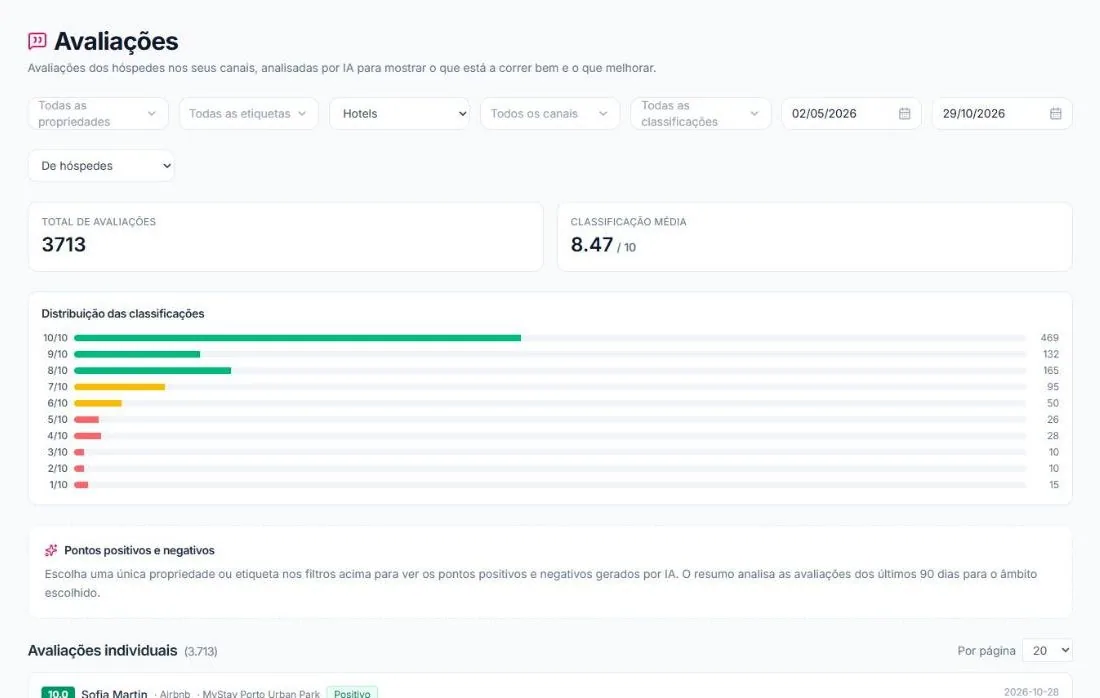This screenshot has width=1100, height=698.
Task: Click the 50 count for 6/10
Action: tap(1053, 403)
